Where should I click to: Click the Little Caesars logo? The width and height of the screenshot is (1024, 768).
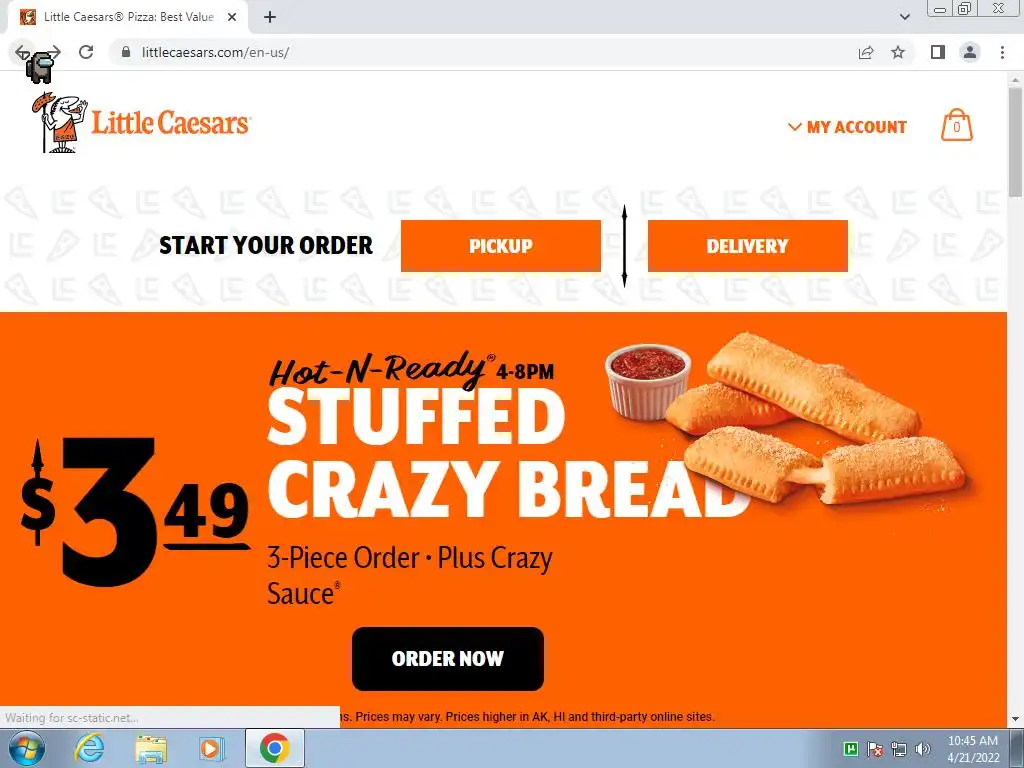pyautogui.click(x=141, y=123)
